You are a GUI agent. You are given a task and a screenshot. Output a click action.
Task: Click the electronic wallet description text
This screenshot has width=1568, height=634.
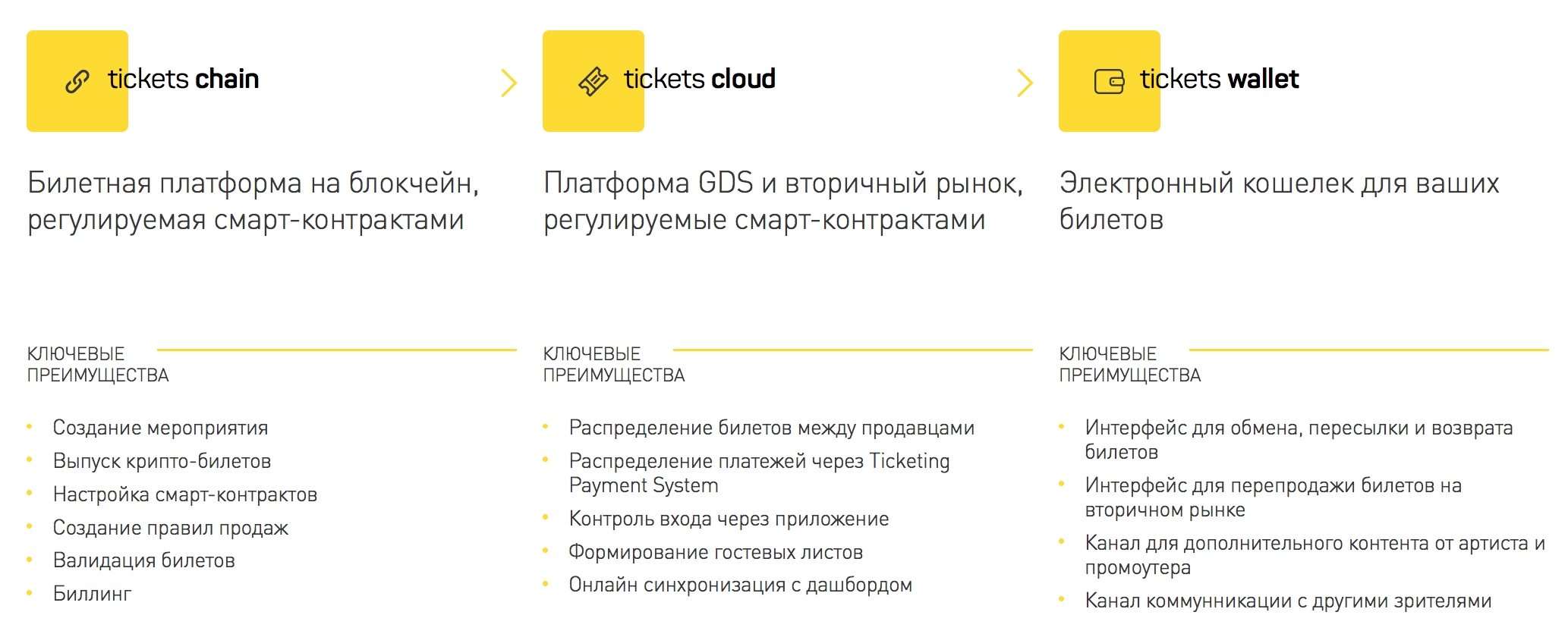[x=1279, y=201]
